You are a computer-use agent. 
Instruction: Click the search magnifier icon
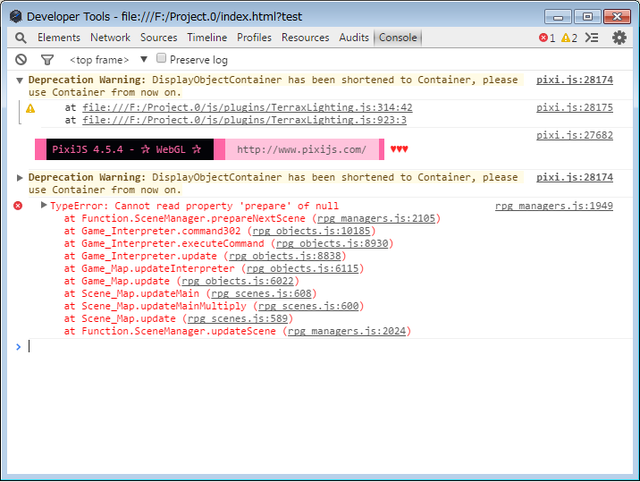[20, 38]
